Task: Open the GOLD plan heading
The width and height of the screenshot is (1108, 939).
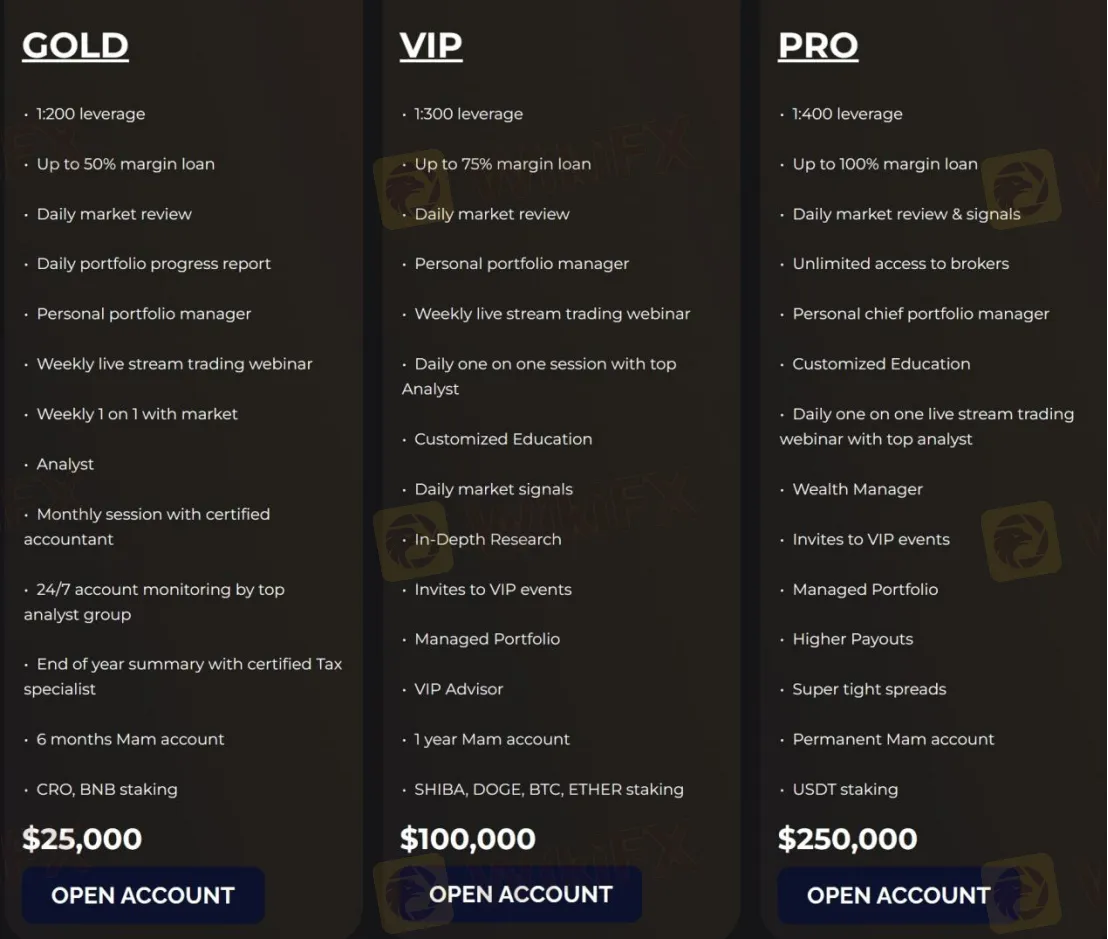Action: [75, 46]
